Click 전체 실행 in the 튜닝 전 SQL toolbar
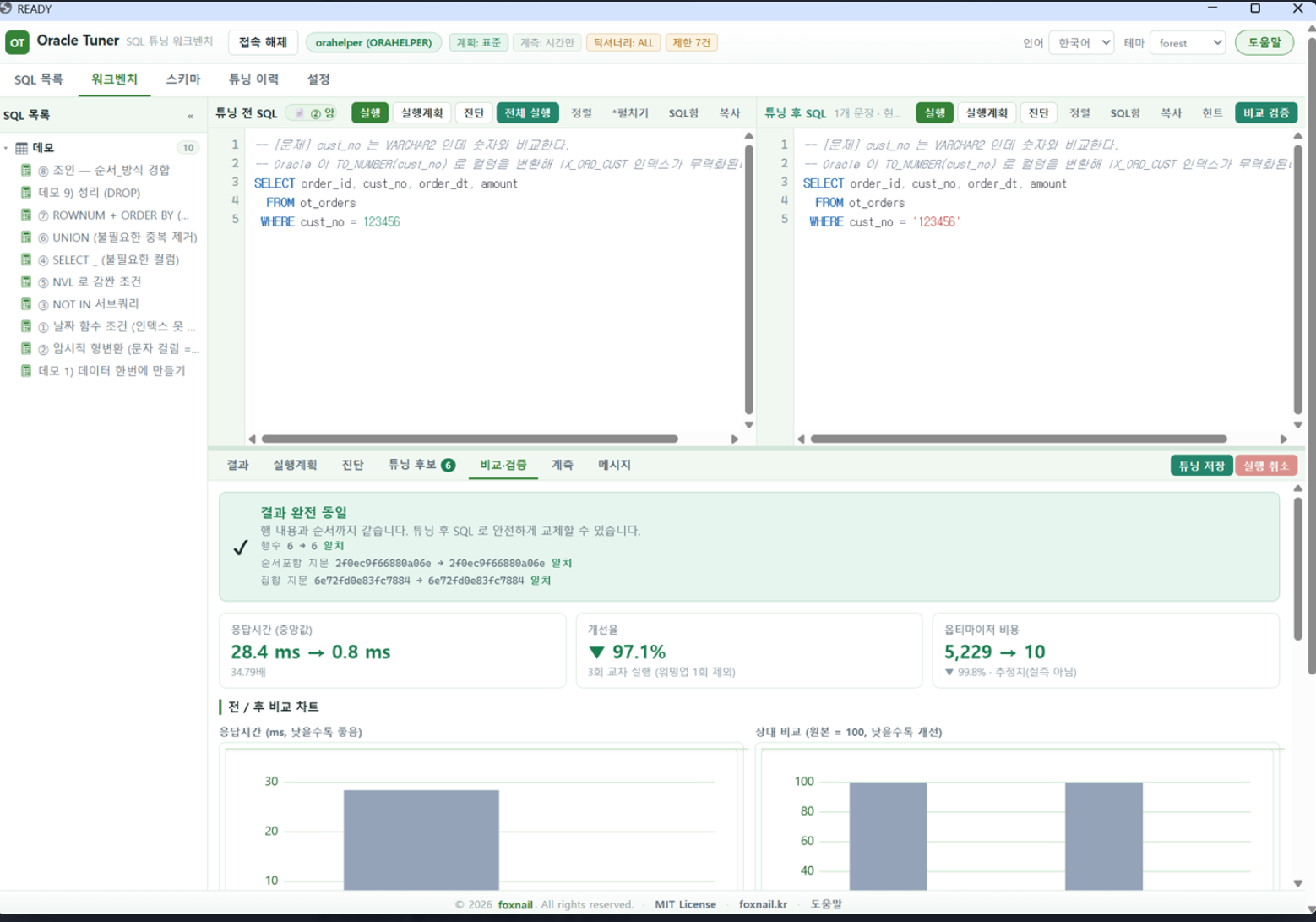The image size is (1316, 922). tap(528, 113)
